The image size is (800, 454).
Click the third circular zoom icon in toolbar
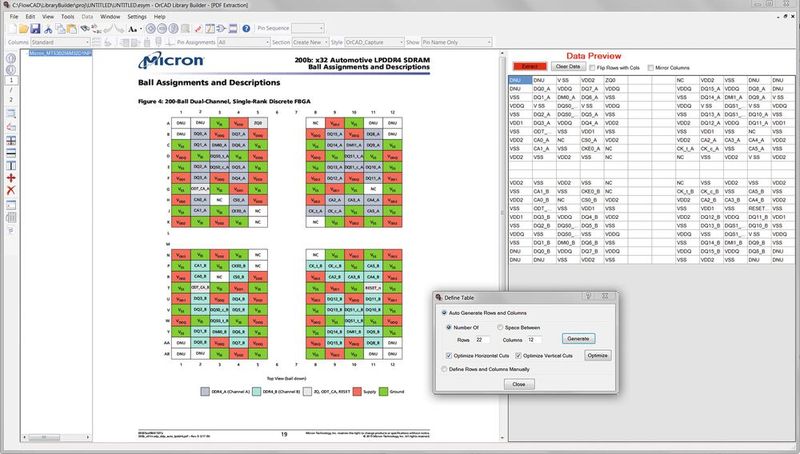coord(173,29)
